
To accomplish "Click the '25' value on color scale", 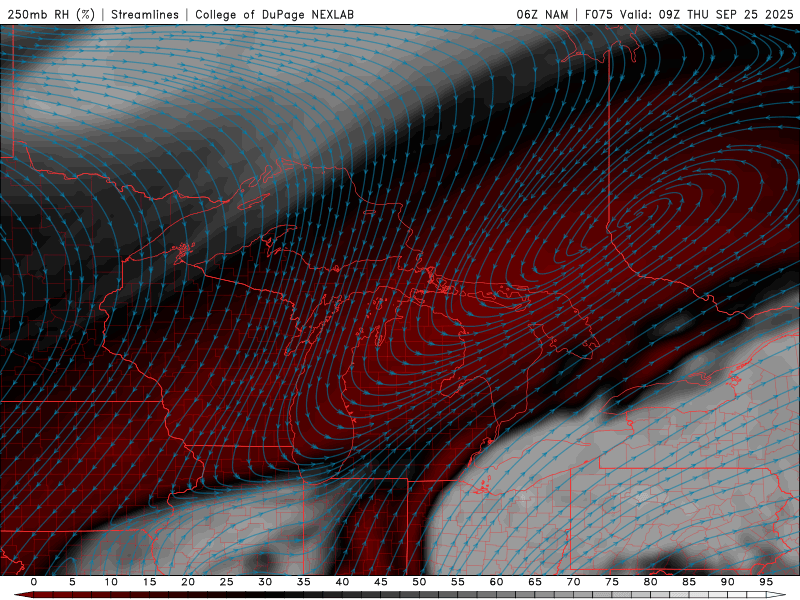I will tap(227, 582).
